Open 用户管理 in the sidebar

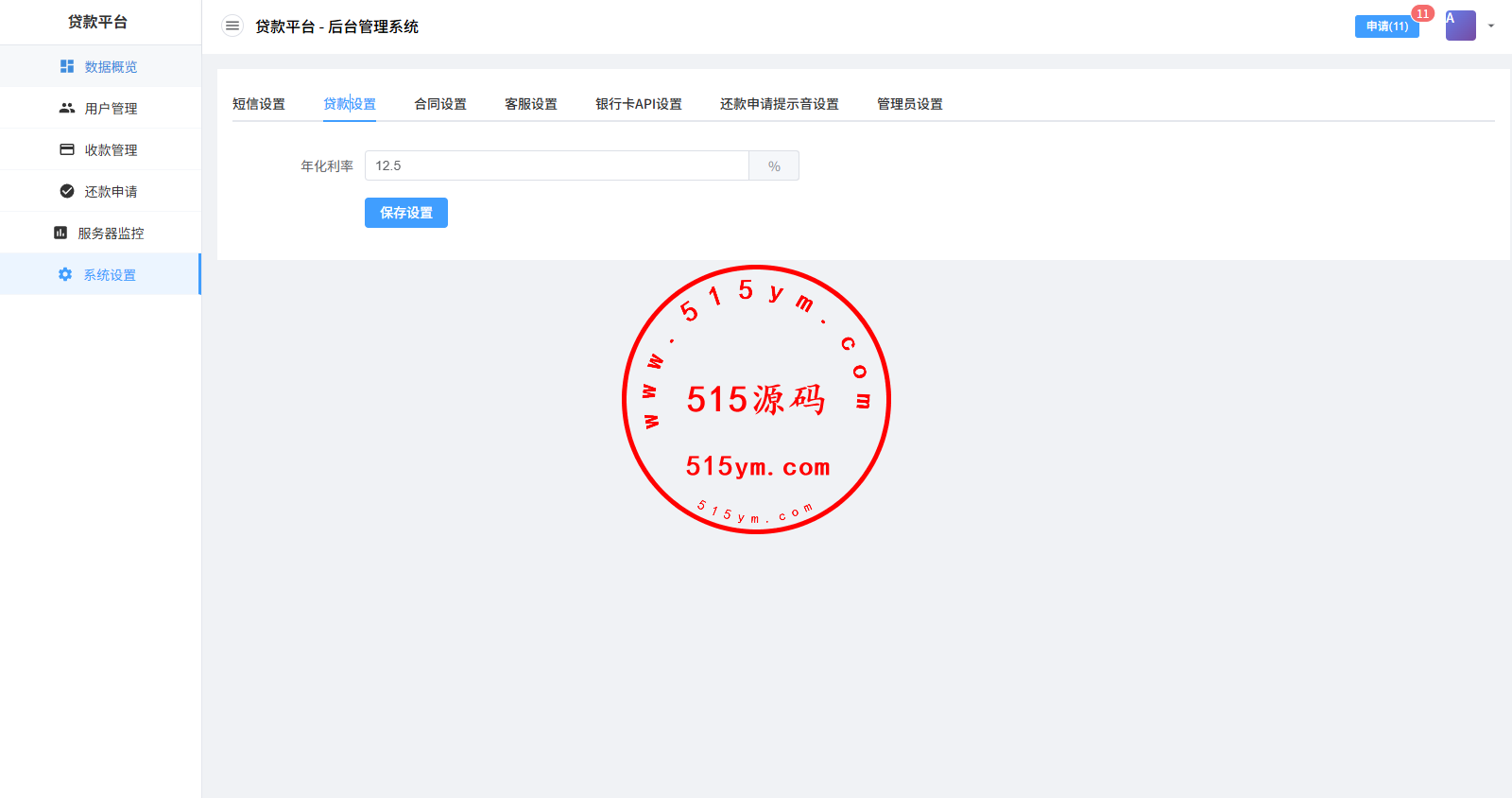point(111,109)
